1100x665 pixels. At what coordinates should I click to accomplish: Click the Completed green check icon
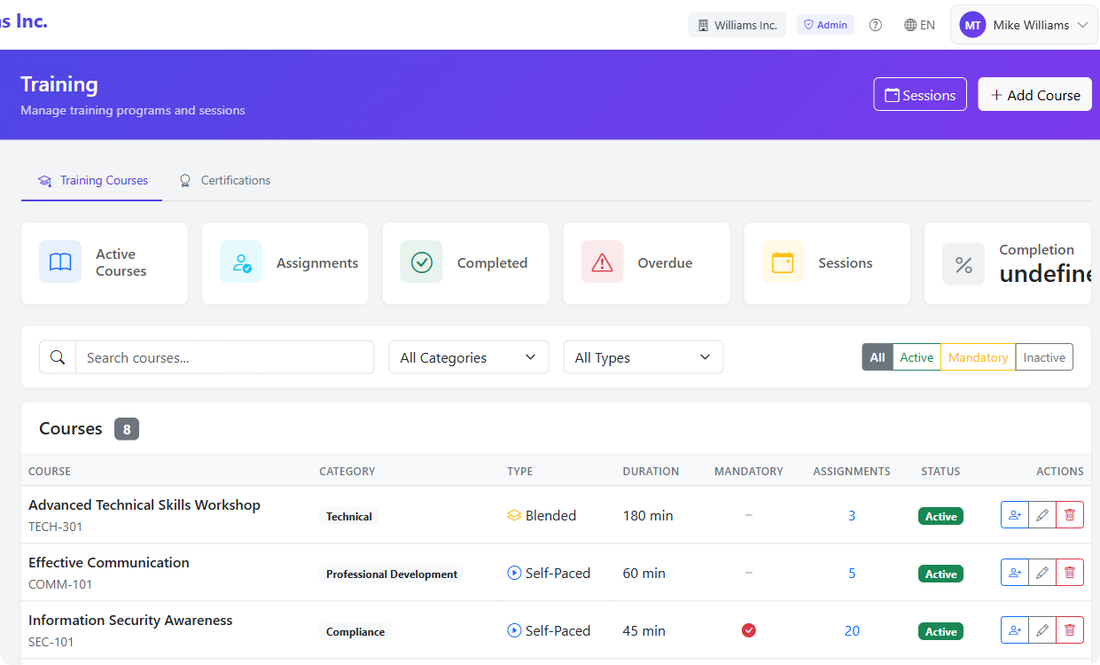click(x=421, y=262)
